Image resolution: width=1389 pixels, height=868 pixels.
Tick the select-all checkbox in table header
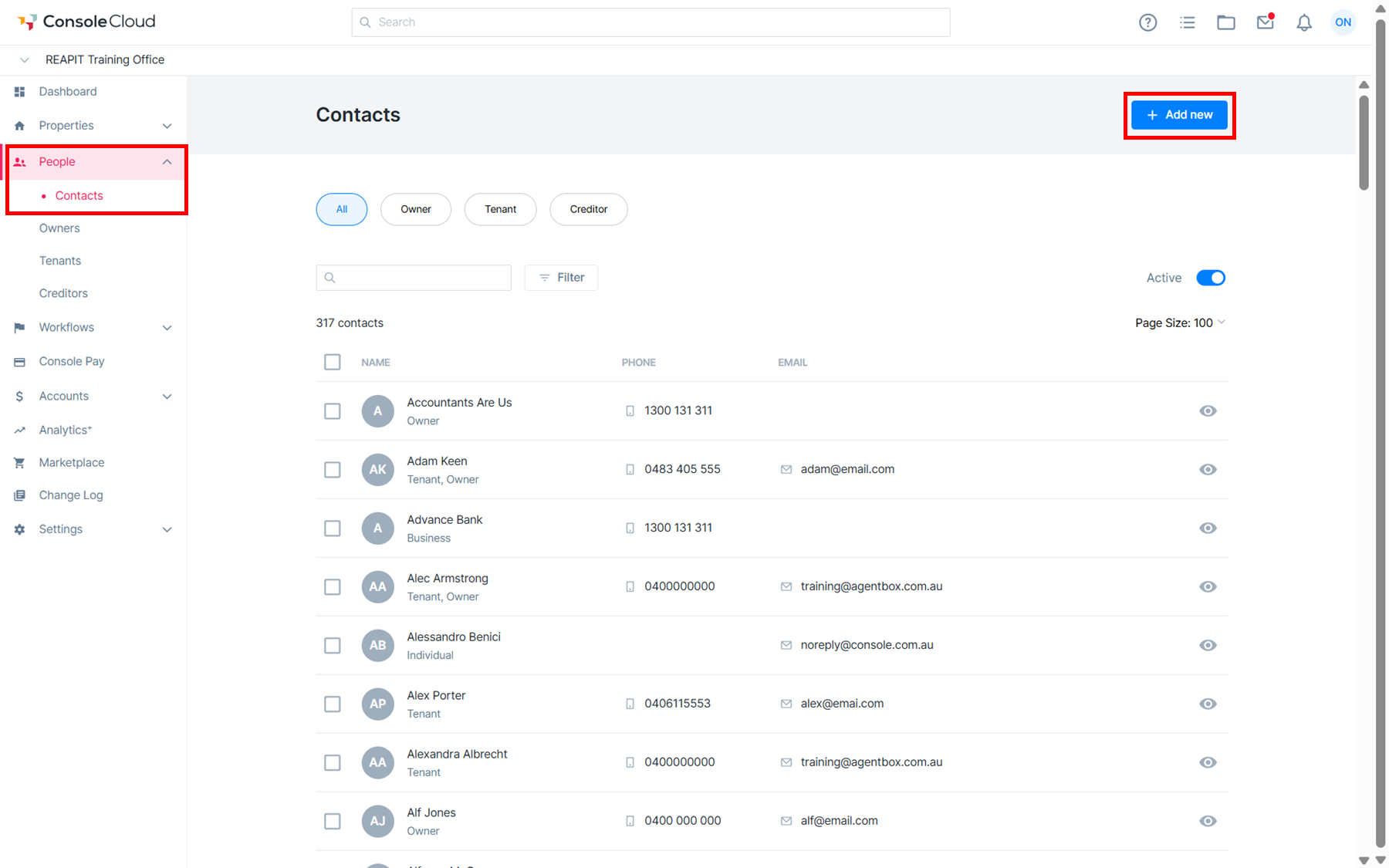coord(332,362)
